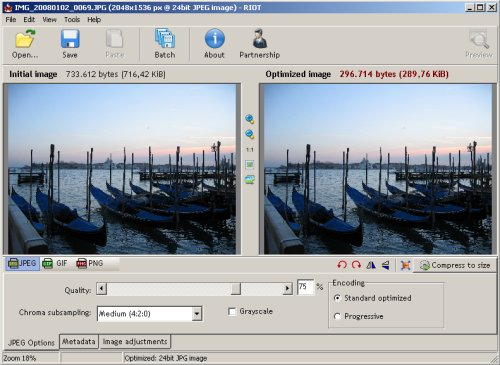This screenshot has height=365, width=500.
Task: Select Standard optimized encoding
Action: (x=337, y=298)
